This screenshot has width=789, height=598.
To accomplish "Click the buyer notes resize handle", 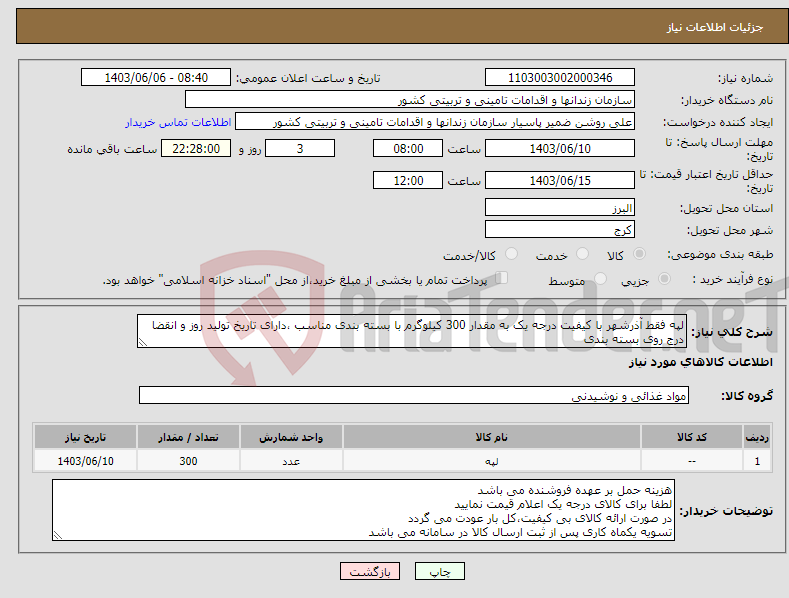I will [58, 536].
